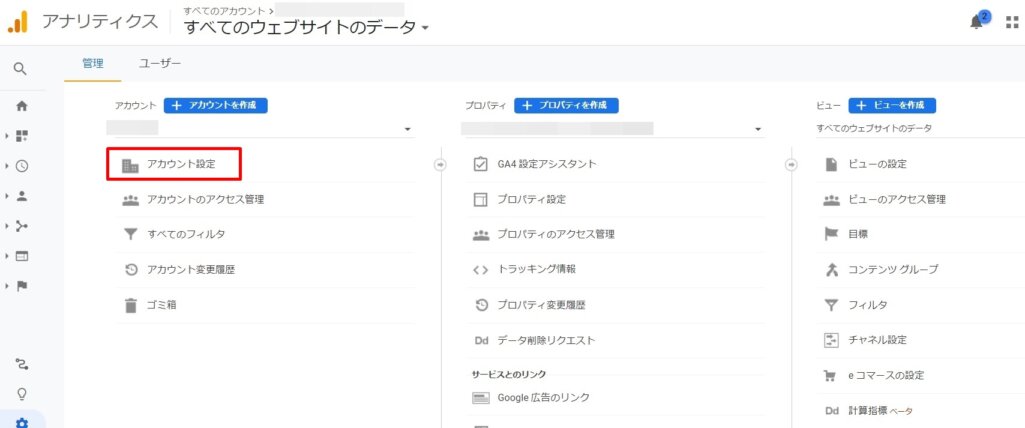Switch to the 管理 tab
Screen dimensions: 1025x428
(x=93, y=63)
